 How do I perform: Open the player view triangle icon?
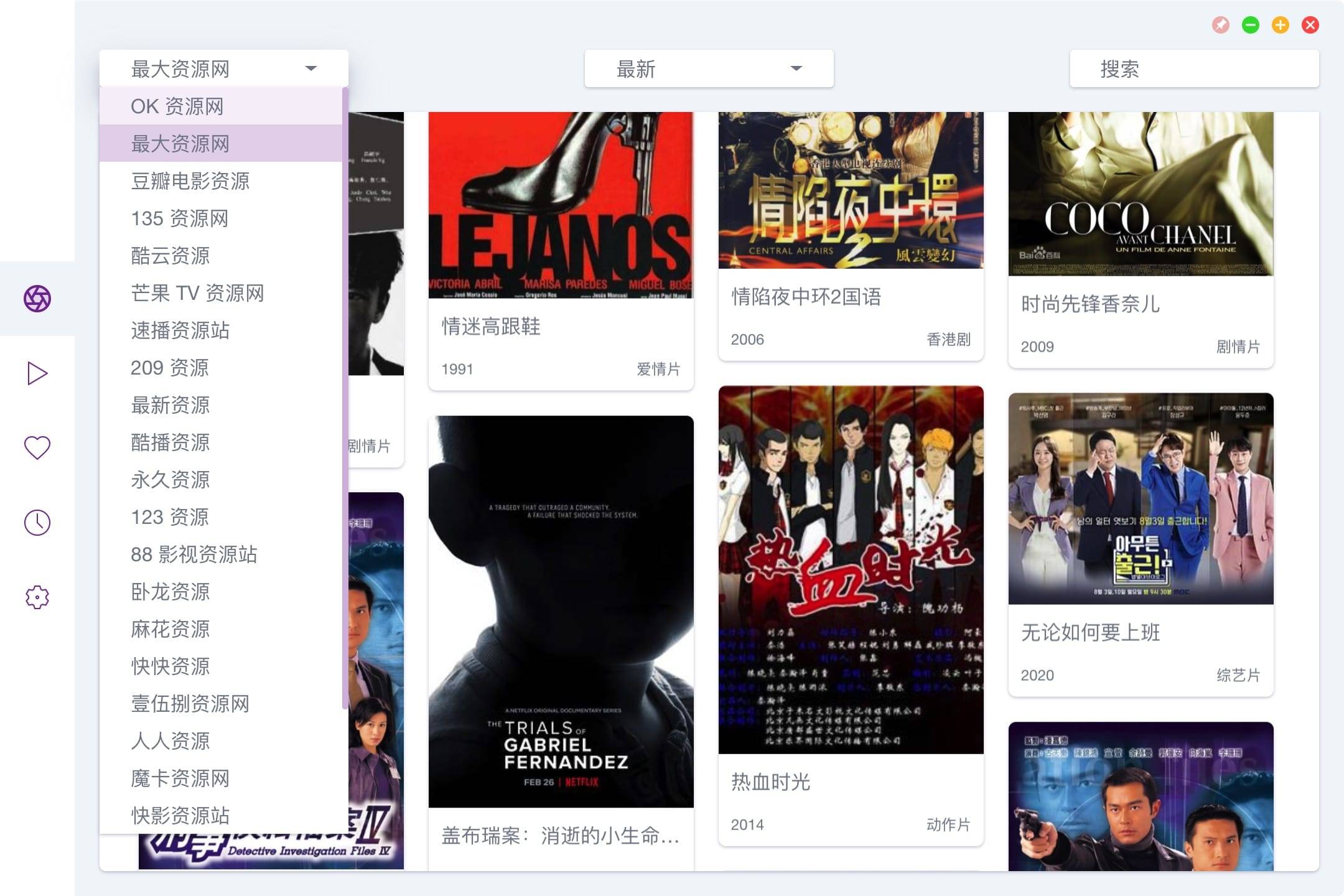click(37, 373)
